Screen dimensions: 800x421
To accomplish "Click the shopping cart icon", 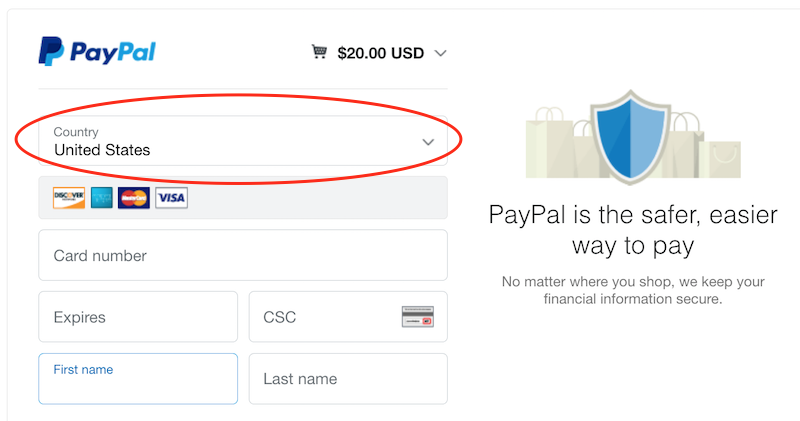I will (320, 52).
